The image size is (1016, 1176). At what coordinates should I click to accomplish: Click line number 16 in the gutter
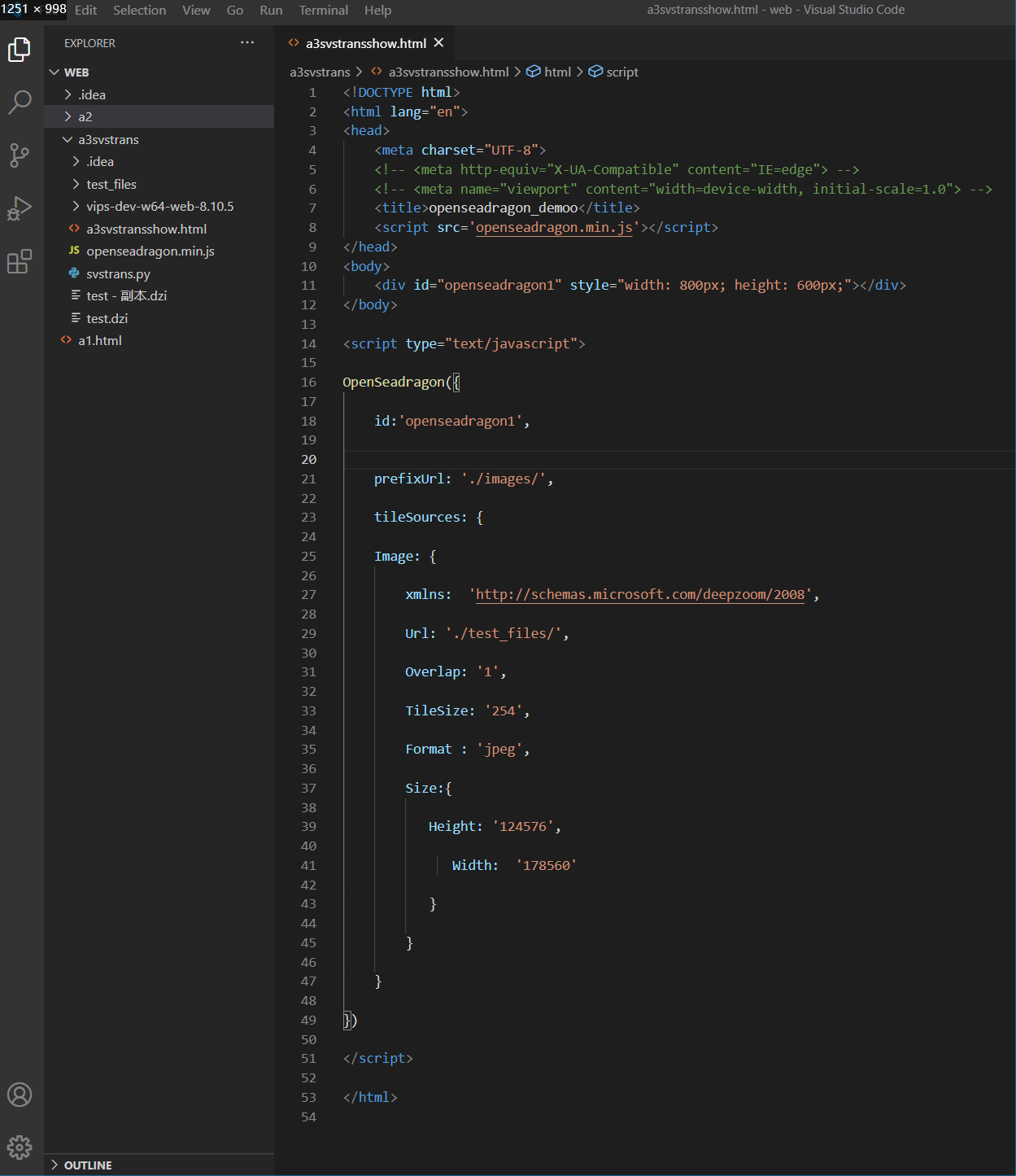coord(309,382)
